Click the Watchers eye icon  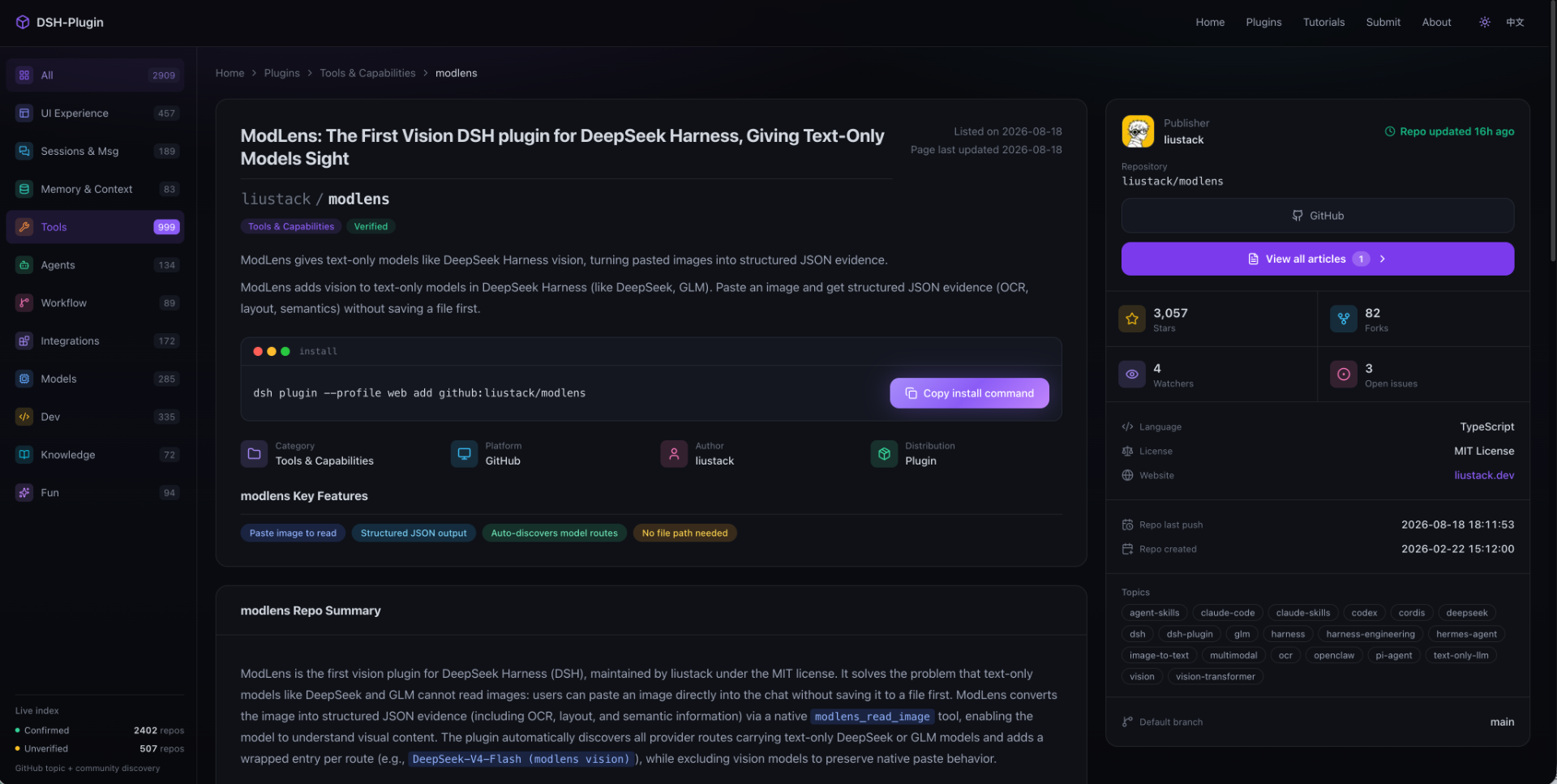coord(1132,375)
